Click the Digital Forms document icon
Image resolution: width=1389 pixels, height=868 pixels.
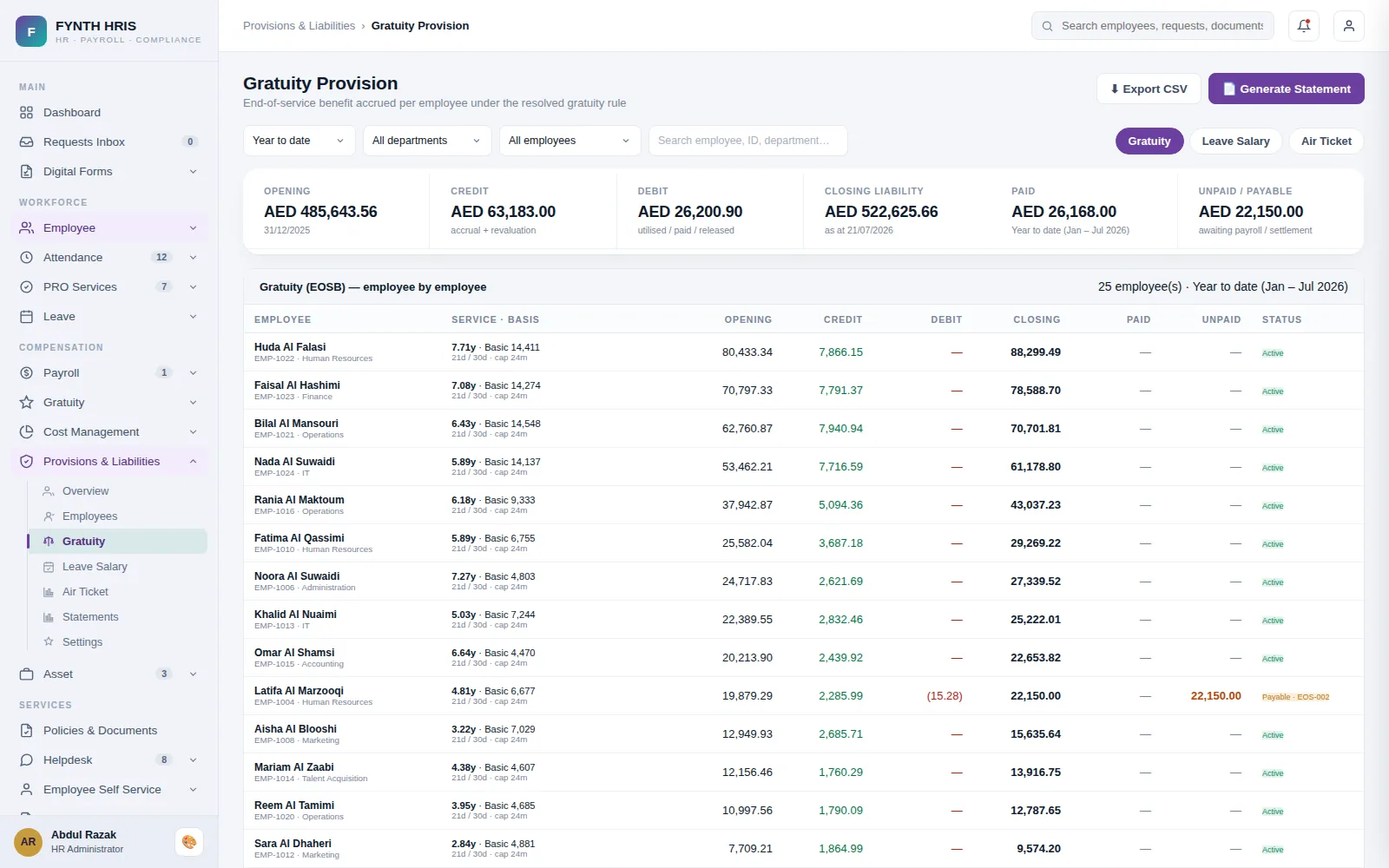pyautogui.click(x=26, y=172)
